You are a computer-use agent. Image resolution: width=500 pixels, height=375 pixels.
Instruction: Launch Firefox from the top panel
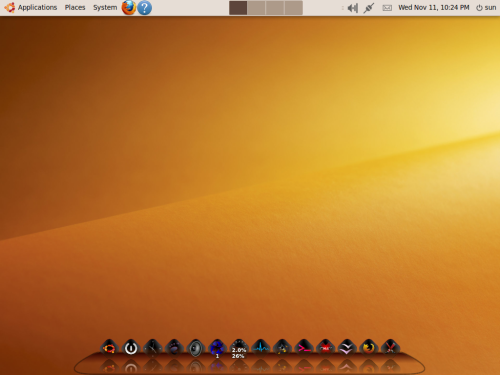129,8
